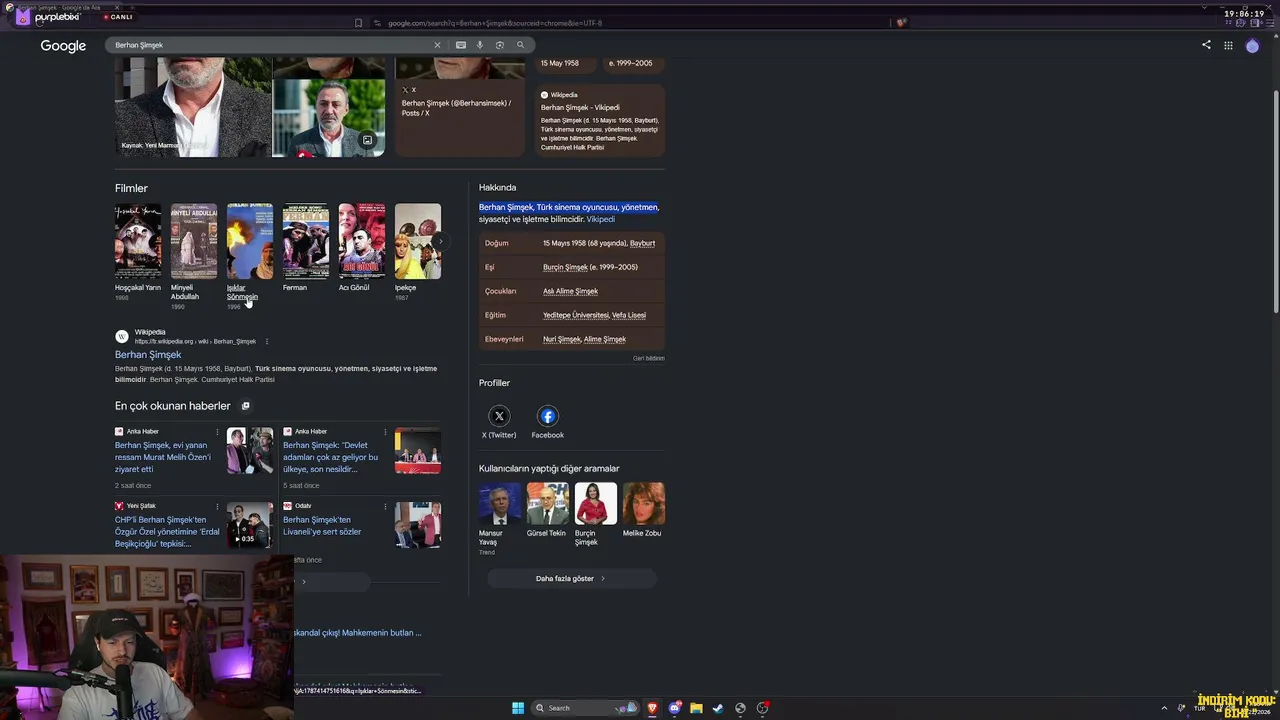Open the Google account avatar menu
This screenshot has height=720, width=1280.
click(1252, 45)
